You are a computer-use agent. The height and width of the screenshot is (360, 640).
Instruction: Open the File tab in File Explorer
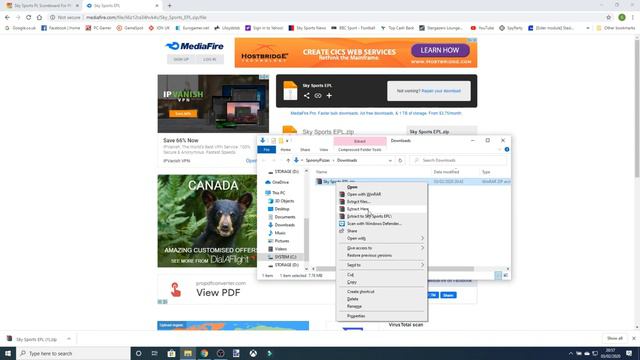click(x=267, y=150)
